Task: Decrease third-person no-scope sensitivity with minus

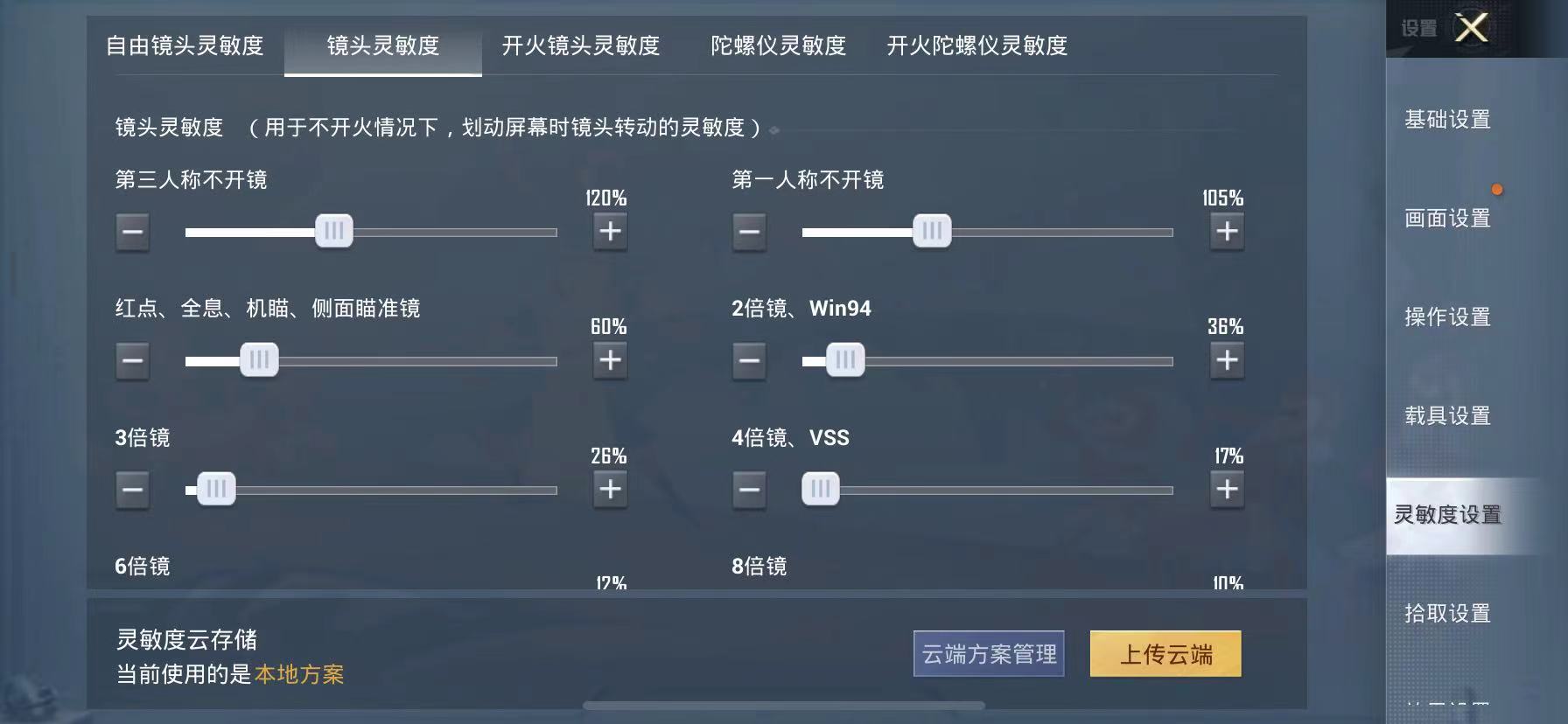Action: (133, 232)
